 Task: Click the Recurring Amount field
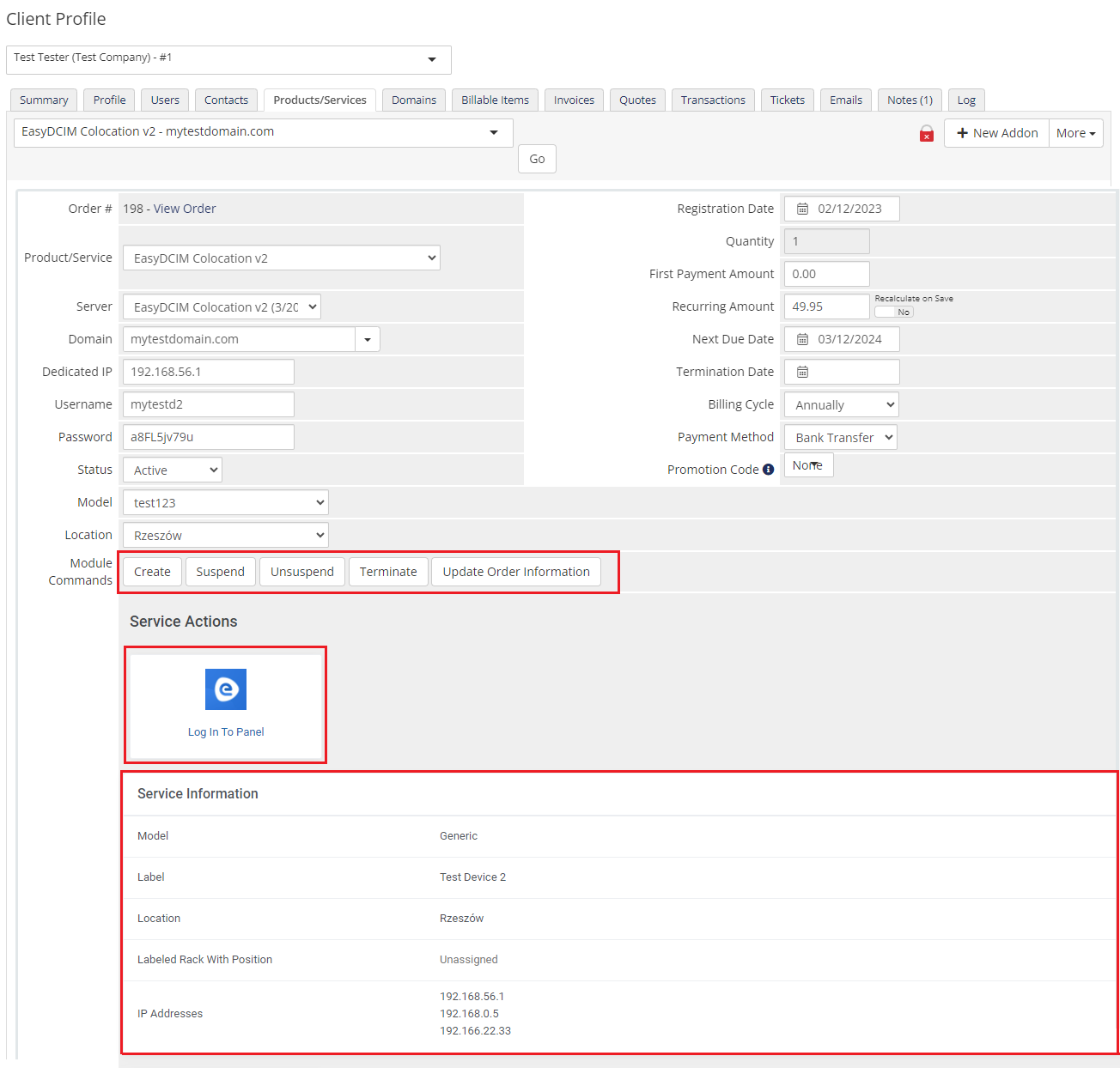pyautogui.click(x=827, y=306)
